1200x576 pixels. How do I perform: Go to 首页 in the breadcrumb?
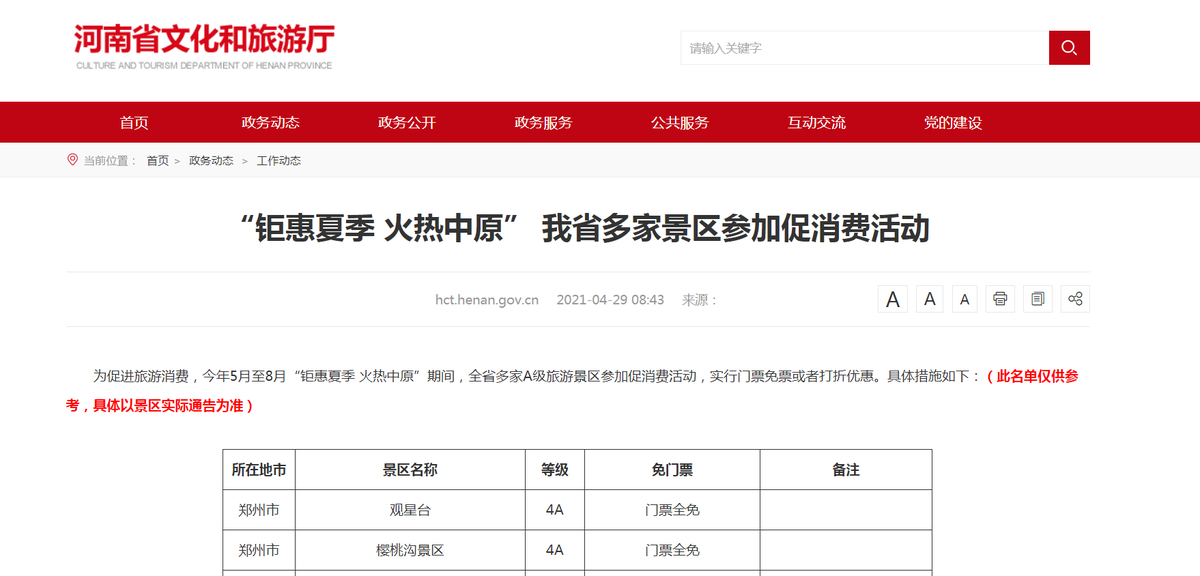[x=158, y=161]
